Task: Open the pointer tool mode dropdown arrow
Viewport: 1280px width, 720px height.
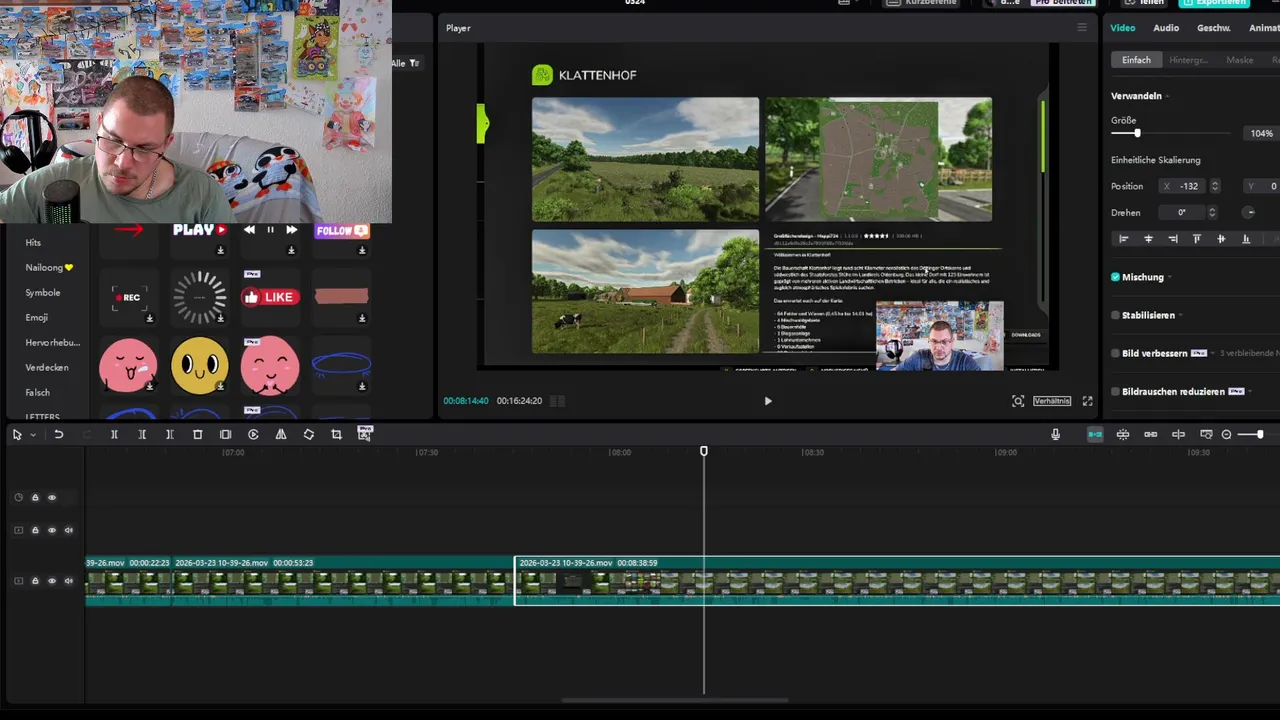Action: [x=33, y=435]
